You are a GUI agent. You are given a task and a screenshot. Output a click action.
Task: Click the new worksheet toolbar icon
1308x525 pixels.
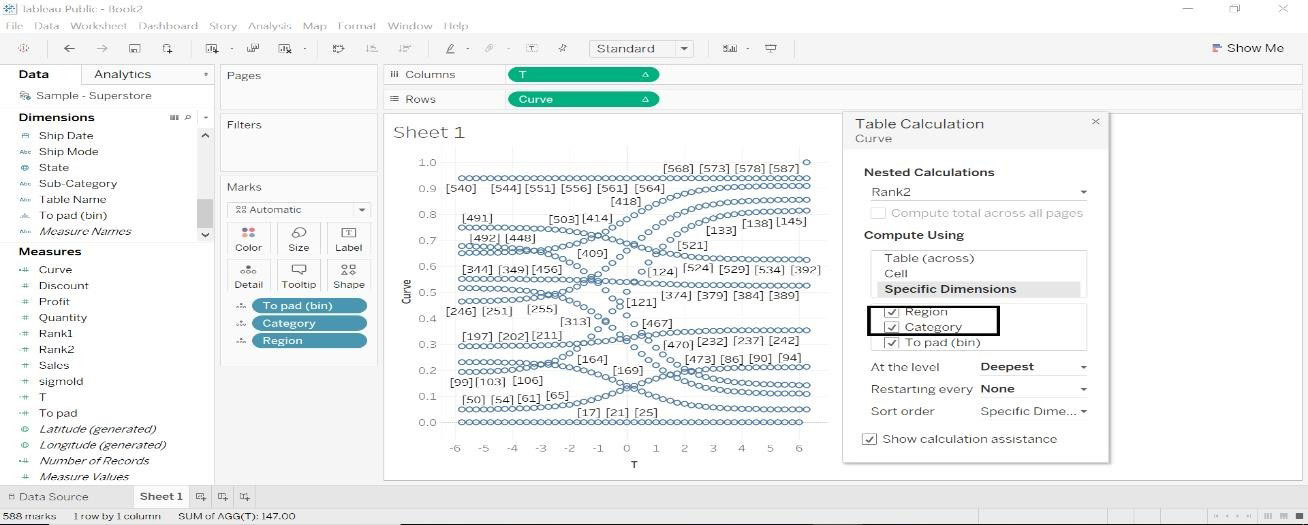tap(212, 48)
